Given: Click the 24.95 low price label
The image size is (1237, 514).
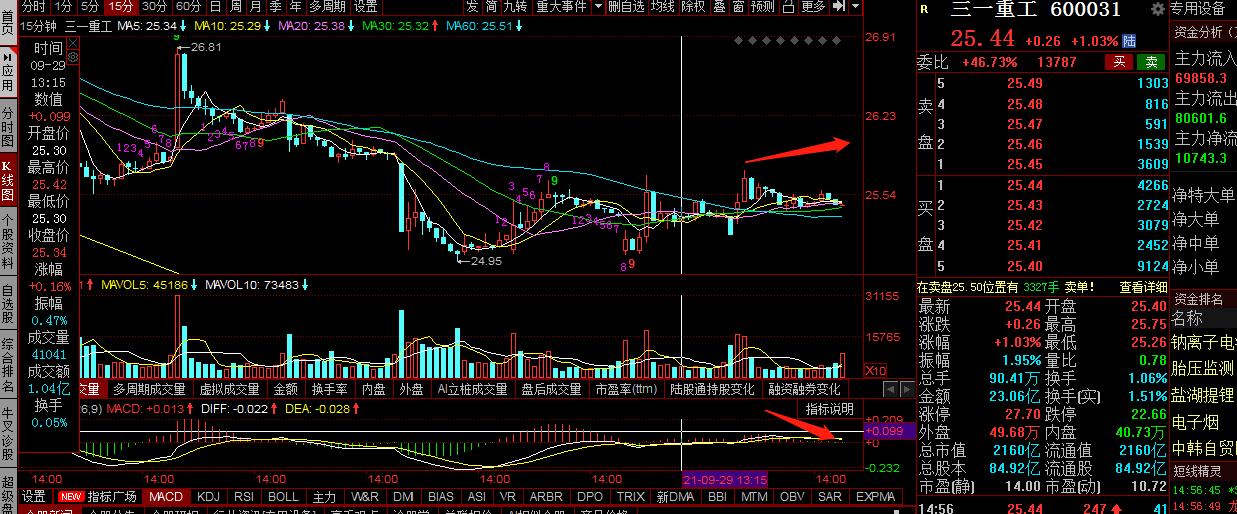Looking at the screenshot, I should 485,261.
